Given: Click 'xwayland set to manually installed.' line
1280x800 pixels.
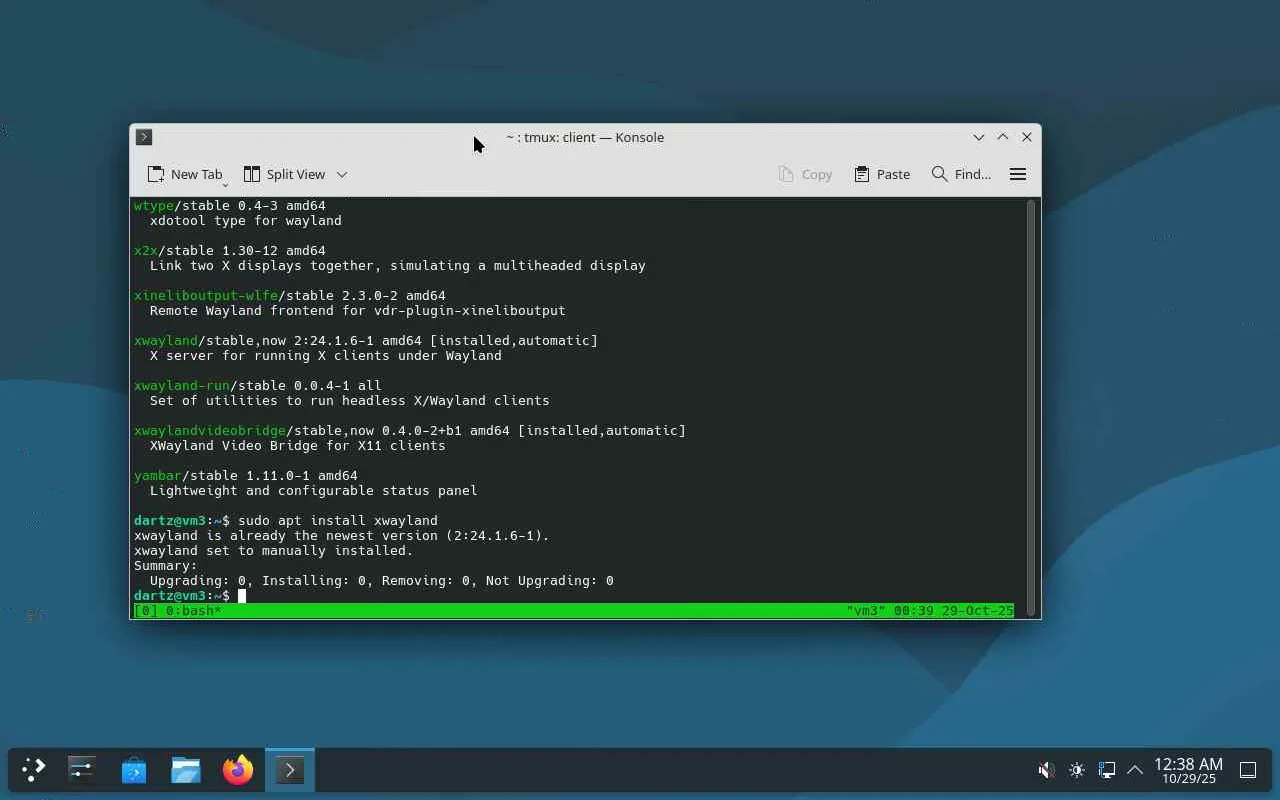Looking at the screenshot, I should click(x=274, y=551).
